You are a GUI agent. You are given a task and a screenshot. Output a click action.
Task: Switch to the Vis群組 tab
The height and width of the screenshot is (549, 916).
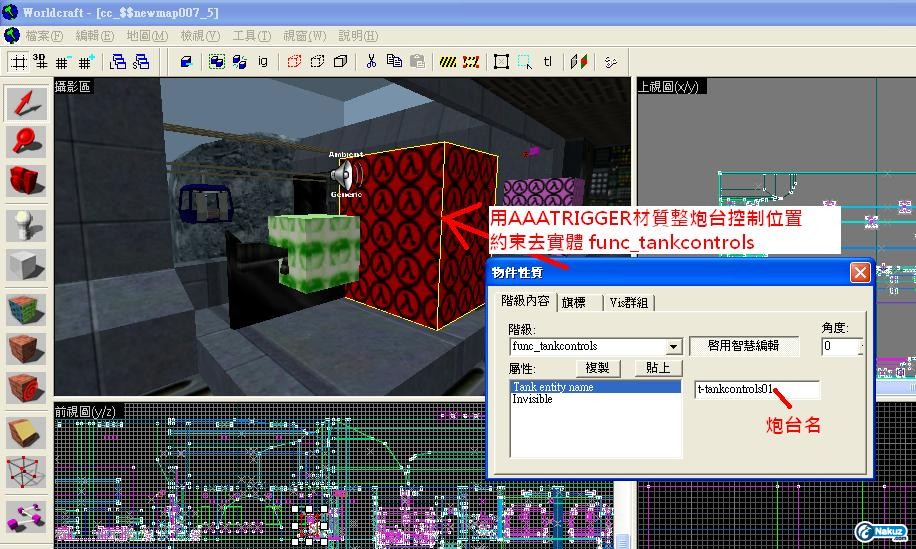[629, 303]
